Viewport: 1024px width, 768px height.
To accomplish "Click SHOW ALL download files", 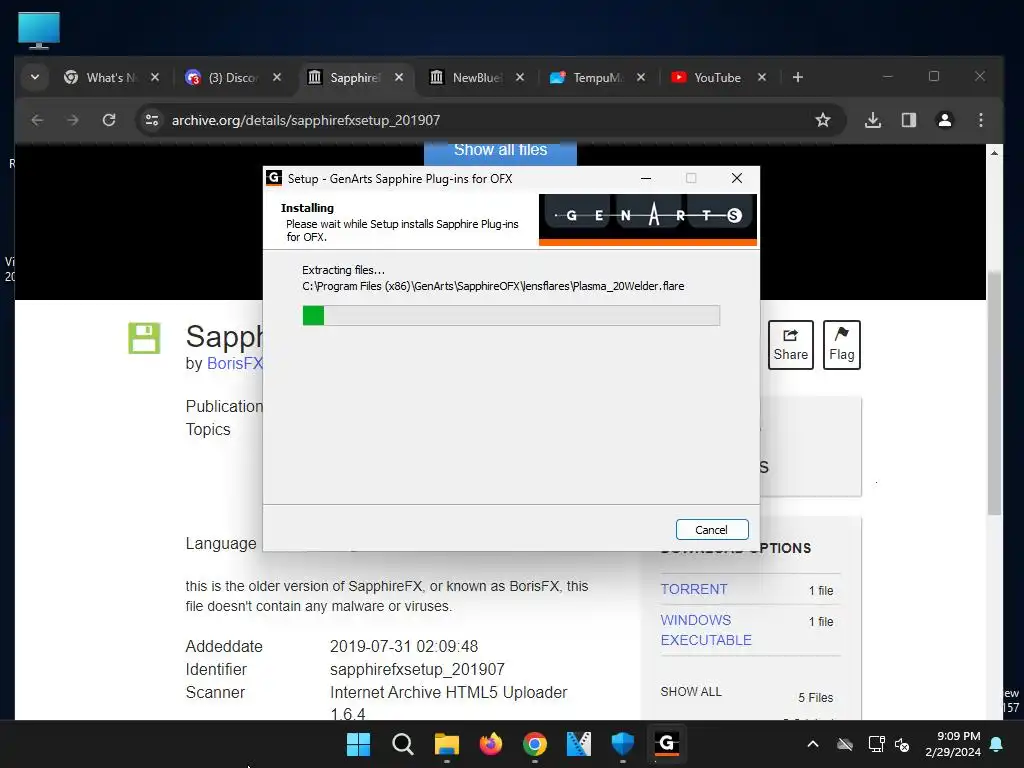I will 691,692.
